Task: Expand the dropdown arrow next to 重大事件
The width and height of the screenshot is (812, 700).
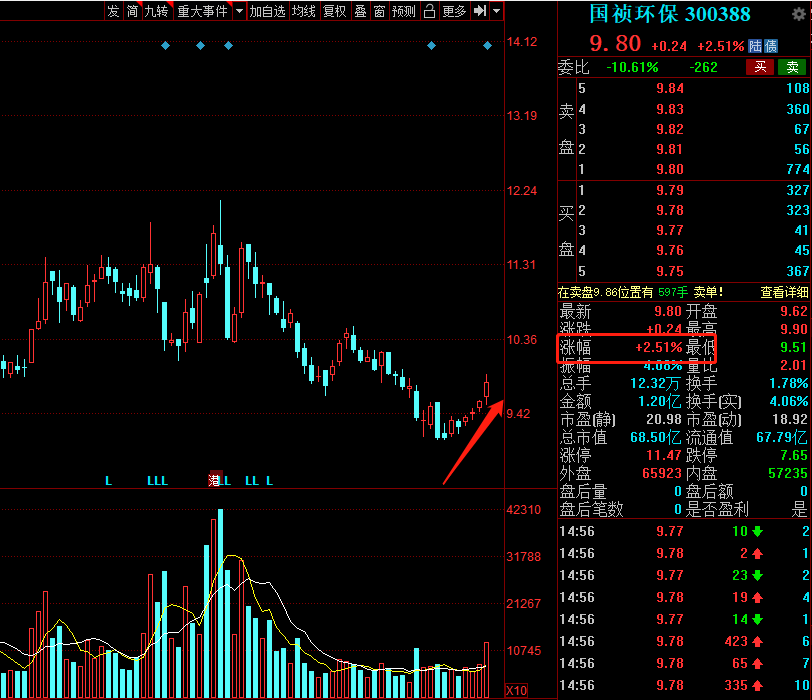Action: [x=239, y=11]
